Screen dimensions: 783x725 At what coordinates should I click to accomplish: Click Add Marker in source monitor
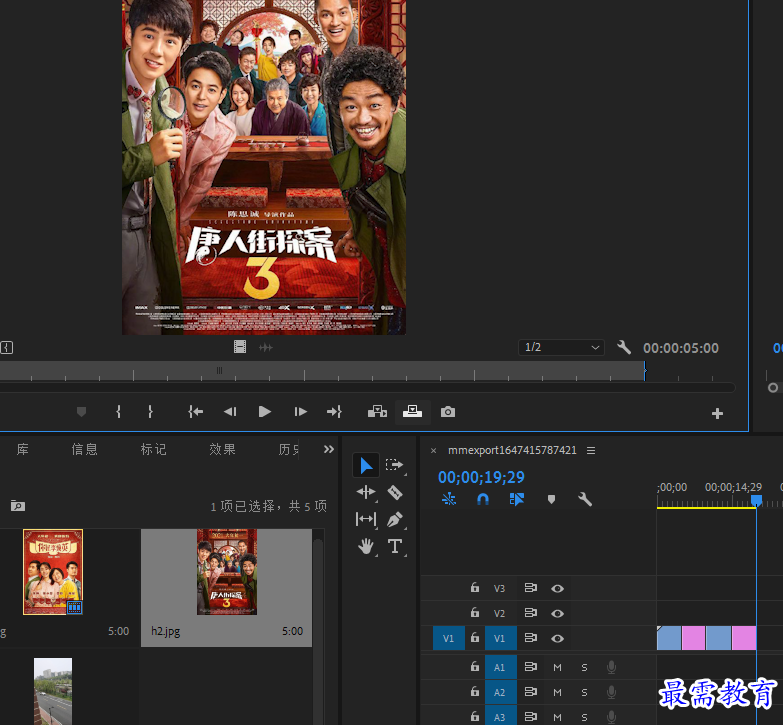81,412
